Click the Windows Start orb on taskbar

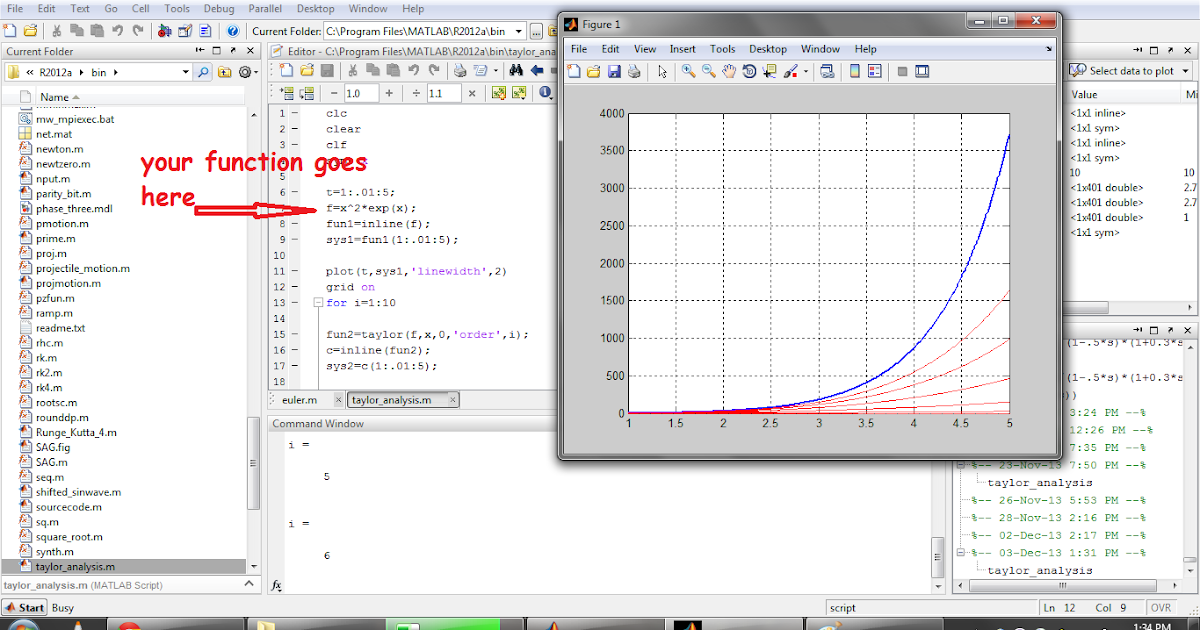click(x=22, y=625)
